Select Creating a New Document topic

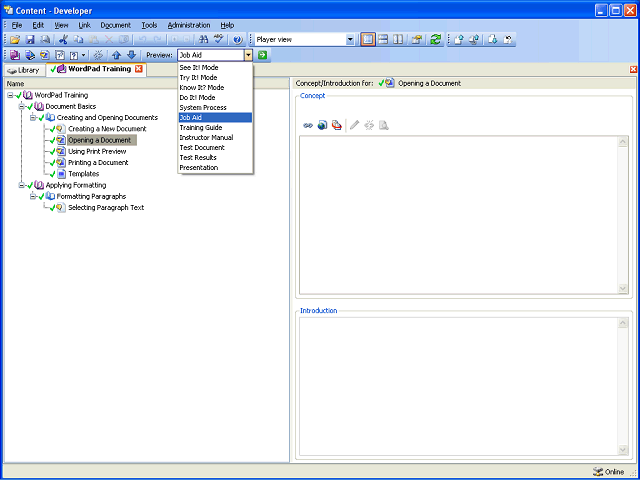coord(107,129)
